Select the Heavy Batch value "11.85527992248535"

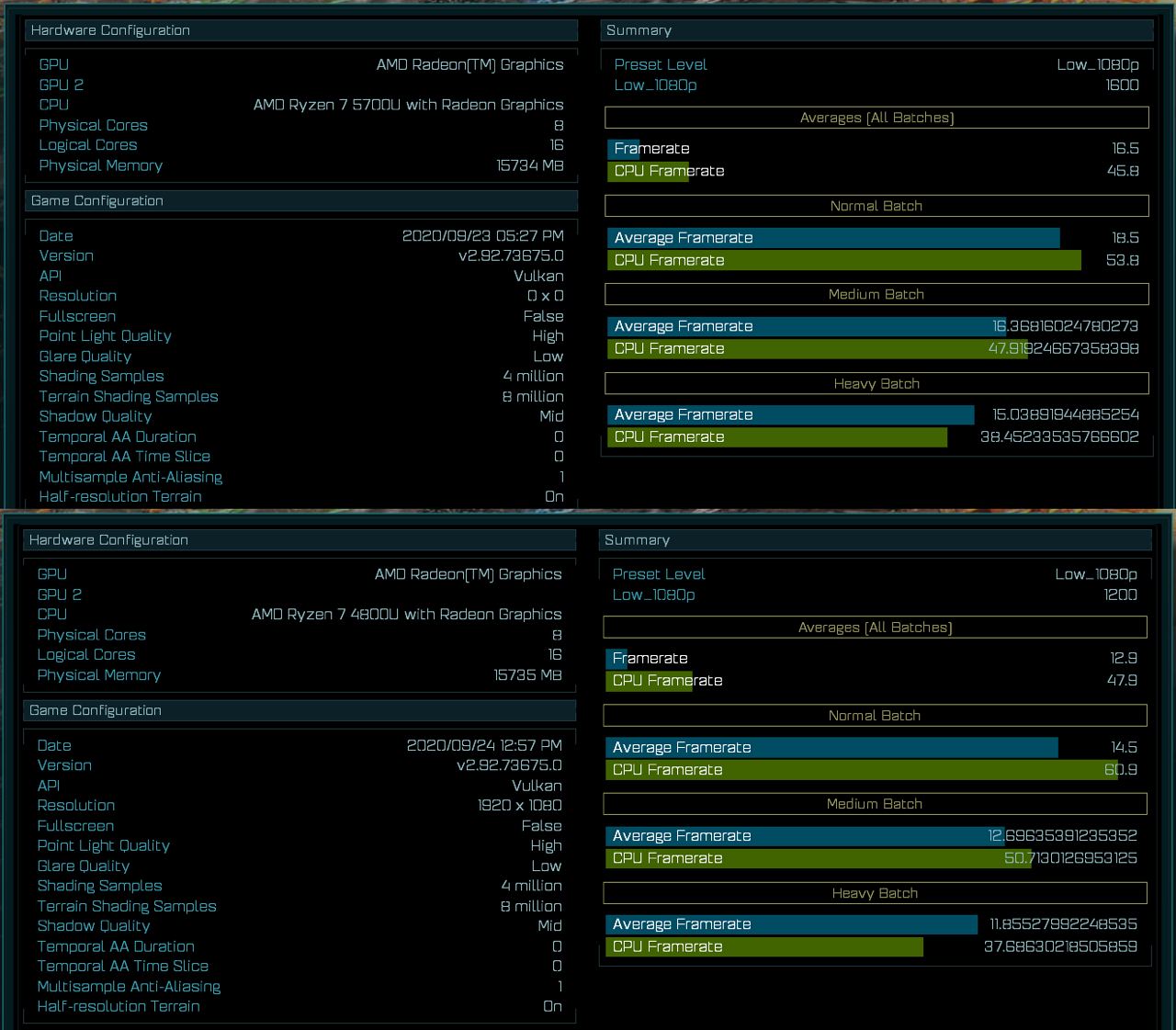pos(1064,924)
